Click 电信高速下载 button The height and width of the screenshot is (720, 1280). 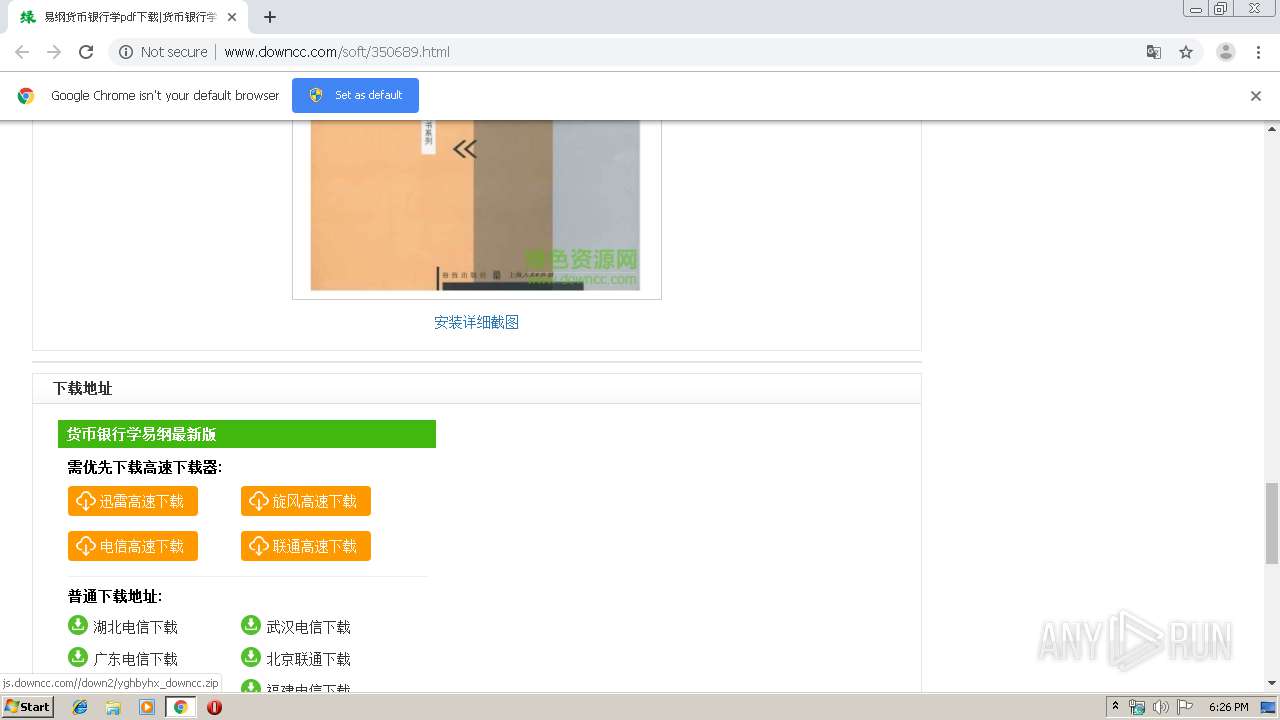pos(133,546)
